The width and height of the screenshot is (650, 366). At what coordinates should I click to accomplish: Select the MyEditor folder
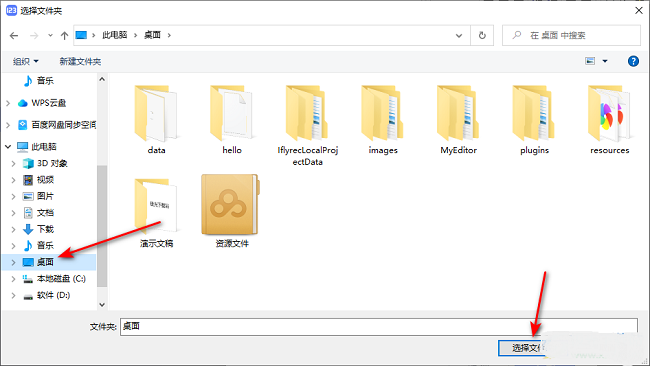458,120
